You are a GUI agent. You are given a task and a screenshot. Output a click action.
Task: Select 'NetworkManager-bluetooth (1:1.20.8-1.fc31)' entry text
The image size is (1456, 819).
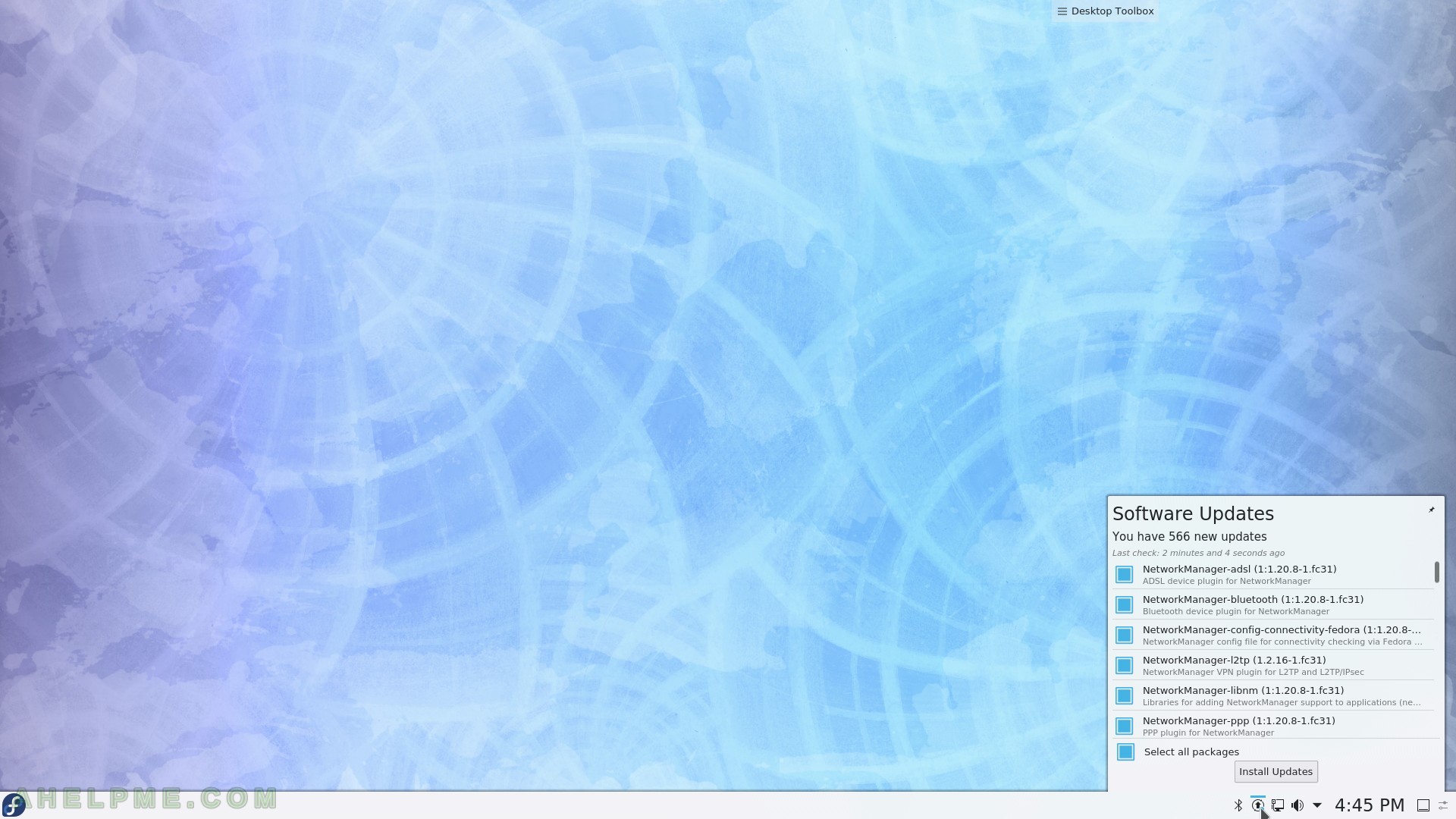coord(1253,600)
